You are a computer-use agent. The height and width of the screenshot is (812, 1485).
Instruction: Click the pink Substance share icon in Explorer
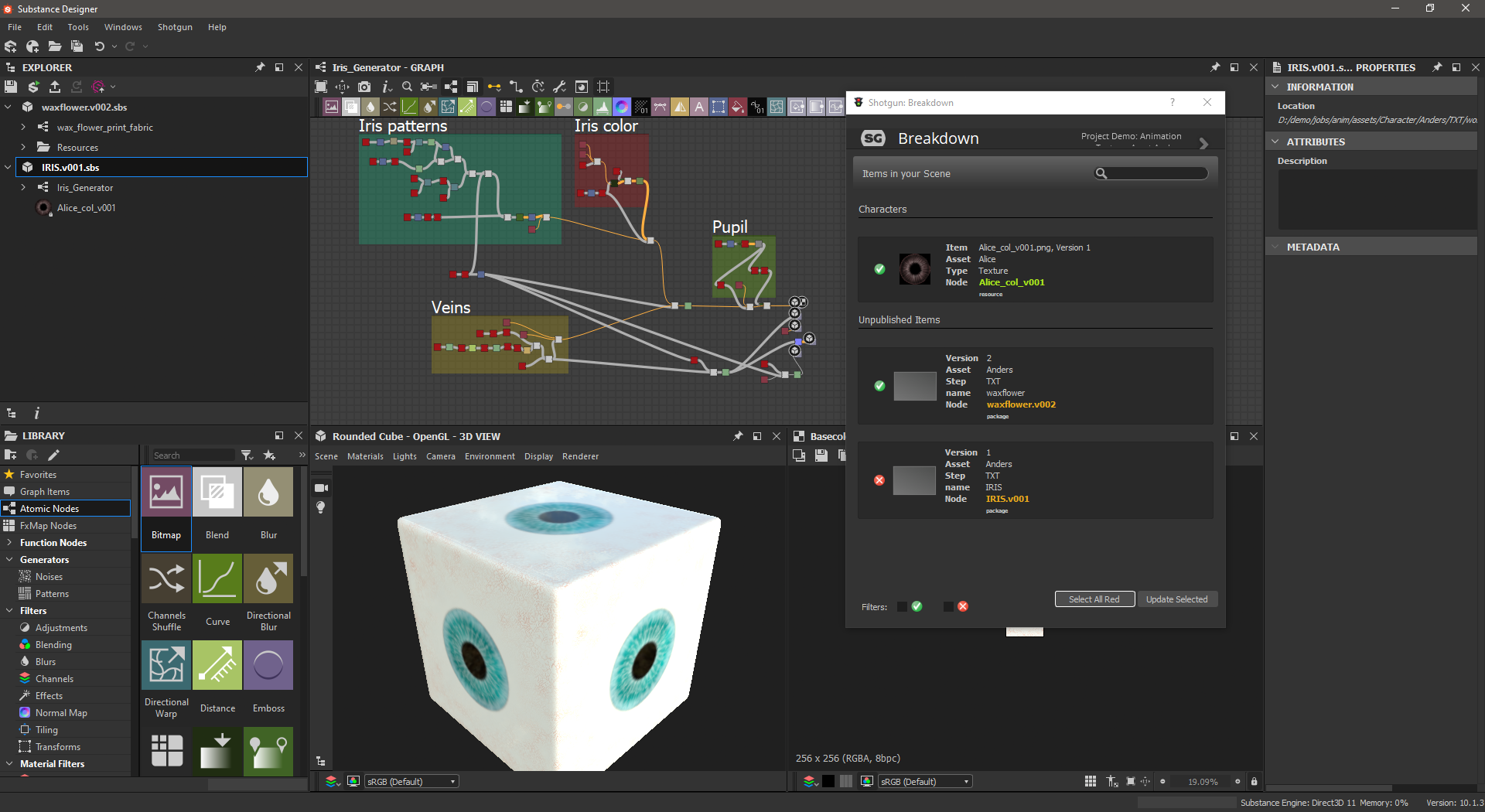coord(98,87)
